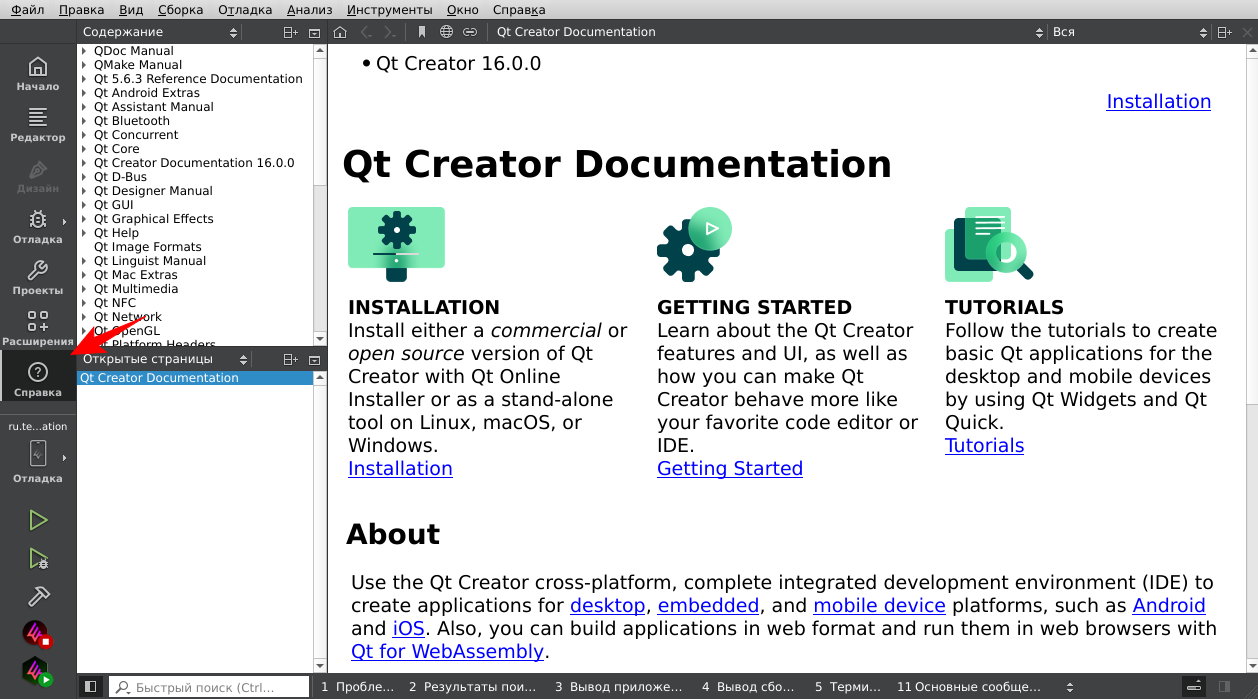
Task: Select the Справка help mode
Action: (38, 381)
